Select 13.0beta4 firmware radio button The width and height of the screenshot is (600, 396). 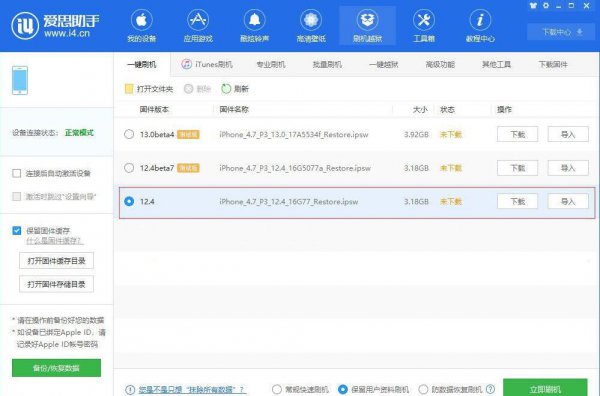coord(129,134)
